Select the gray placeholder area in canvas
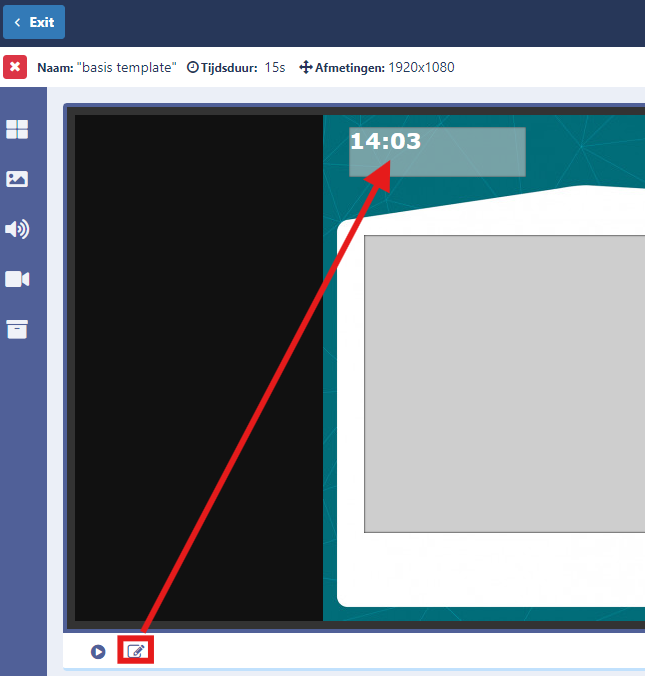Screen dimensions: 645x676 coord(505,384)
